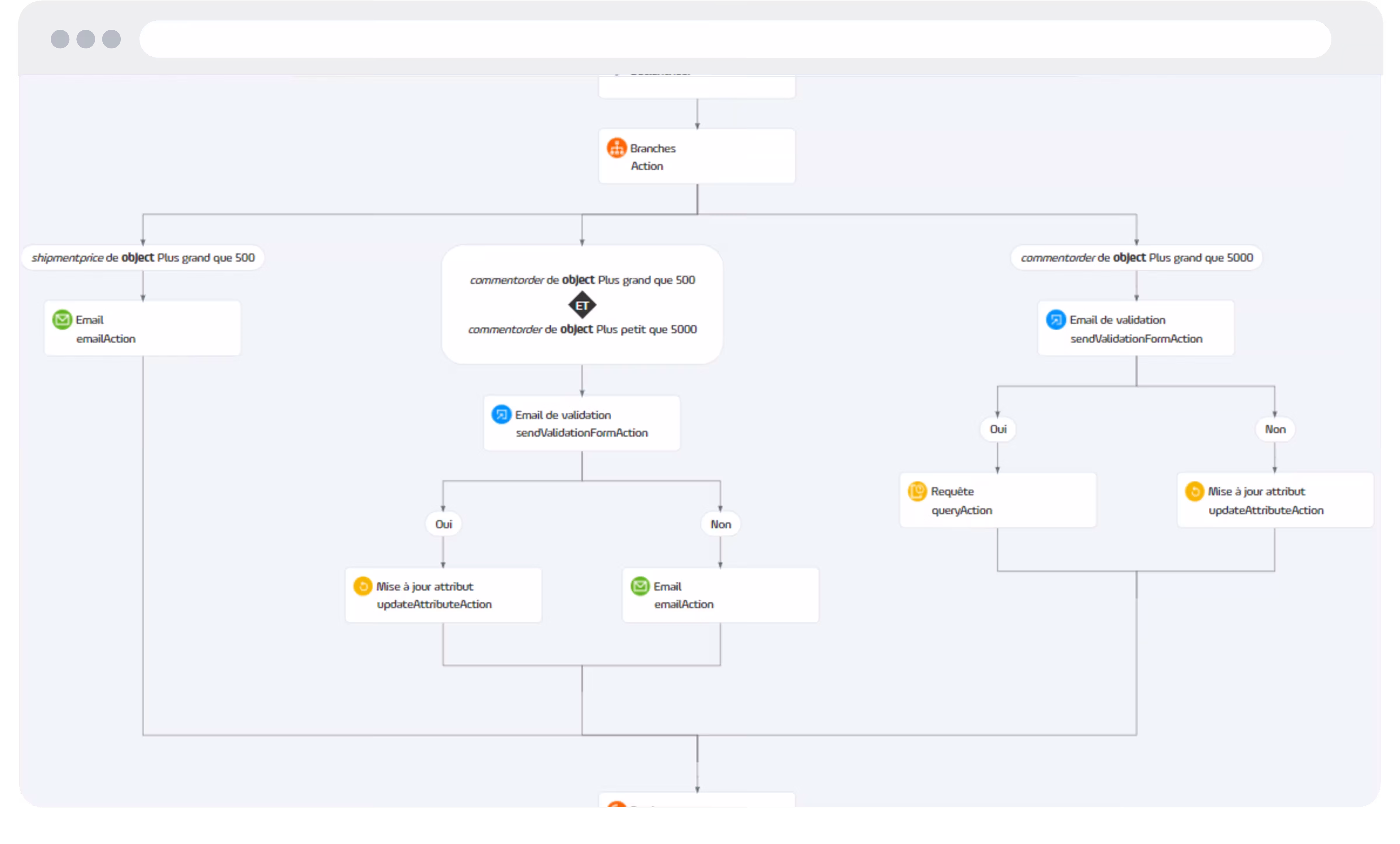
Task: Select the shipmentprice Plus grand que 500 condition
Action: [143, 257]
